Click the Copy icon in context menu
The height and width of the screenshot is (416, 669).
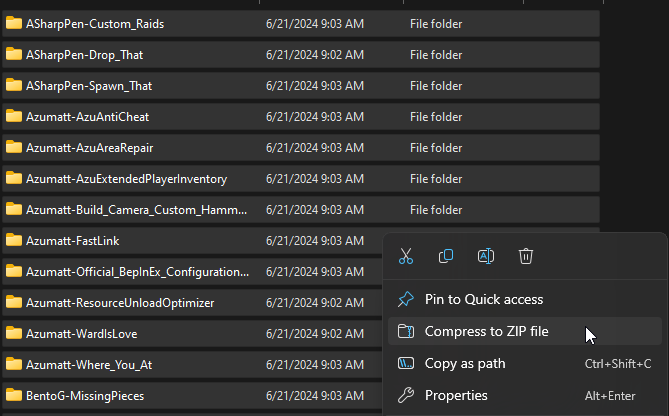pos(446,256)
